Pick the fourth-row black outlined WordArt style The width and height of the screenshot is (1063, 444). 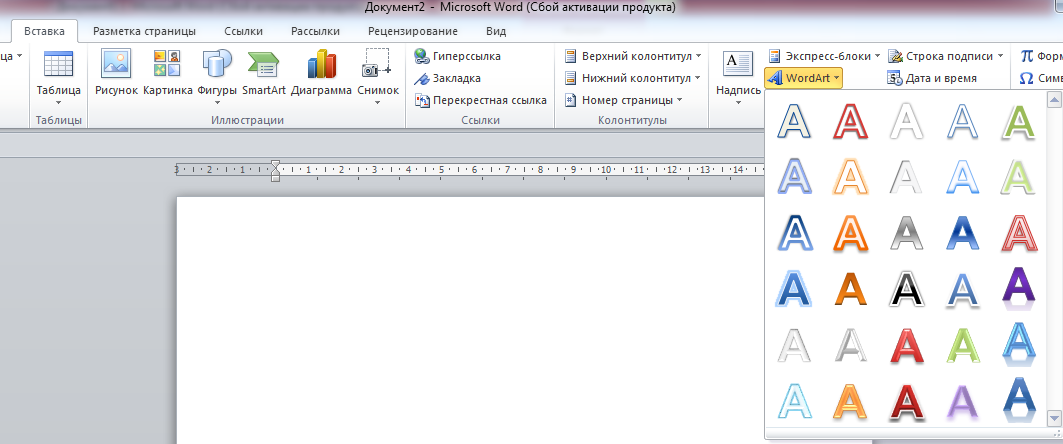click(906, 288)
